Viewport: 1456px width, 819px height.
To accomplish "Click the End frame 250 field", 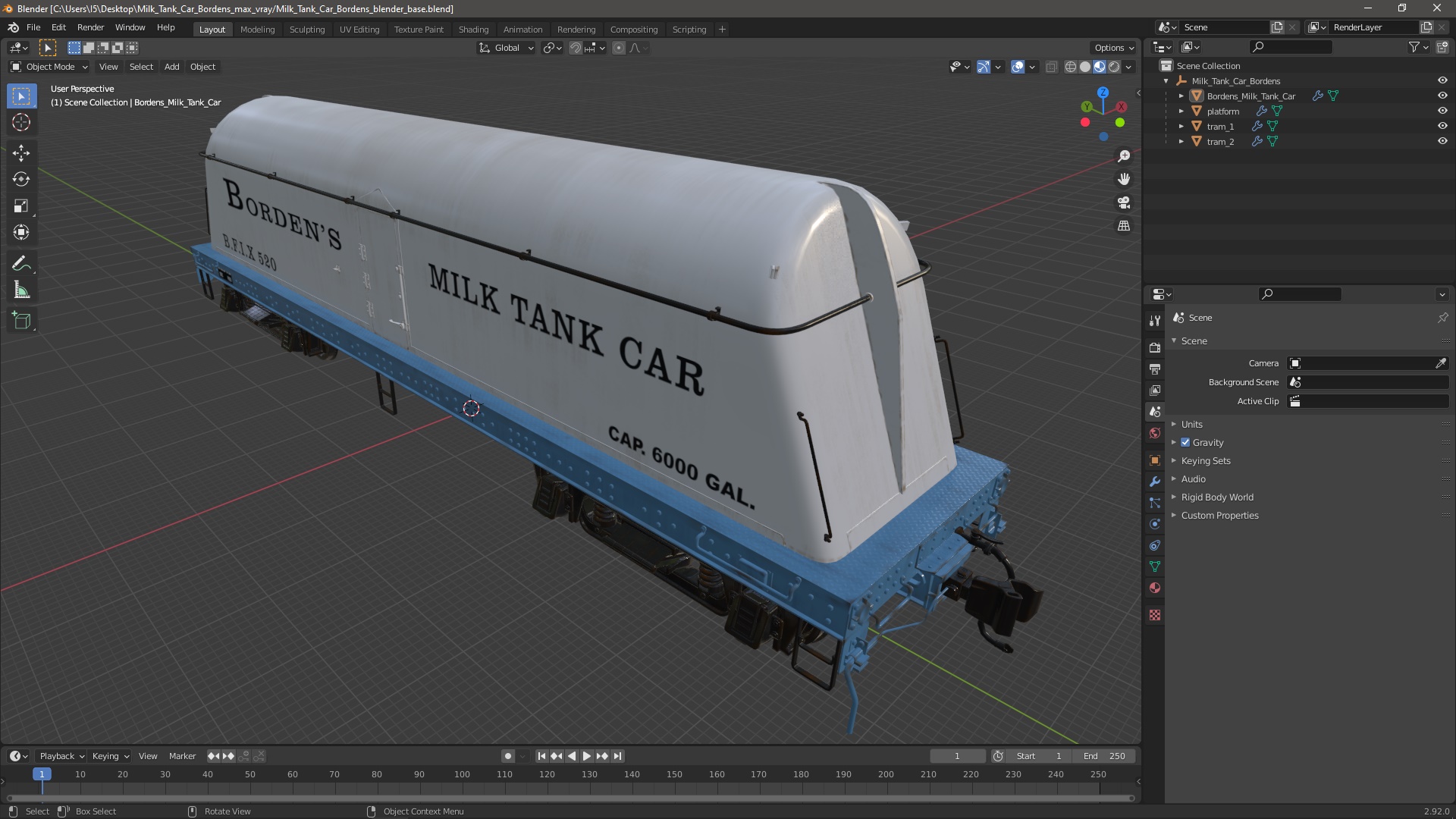I will [x=1104, y=756].
